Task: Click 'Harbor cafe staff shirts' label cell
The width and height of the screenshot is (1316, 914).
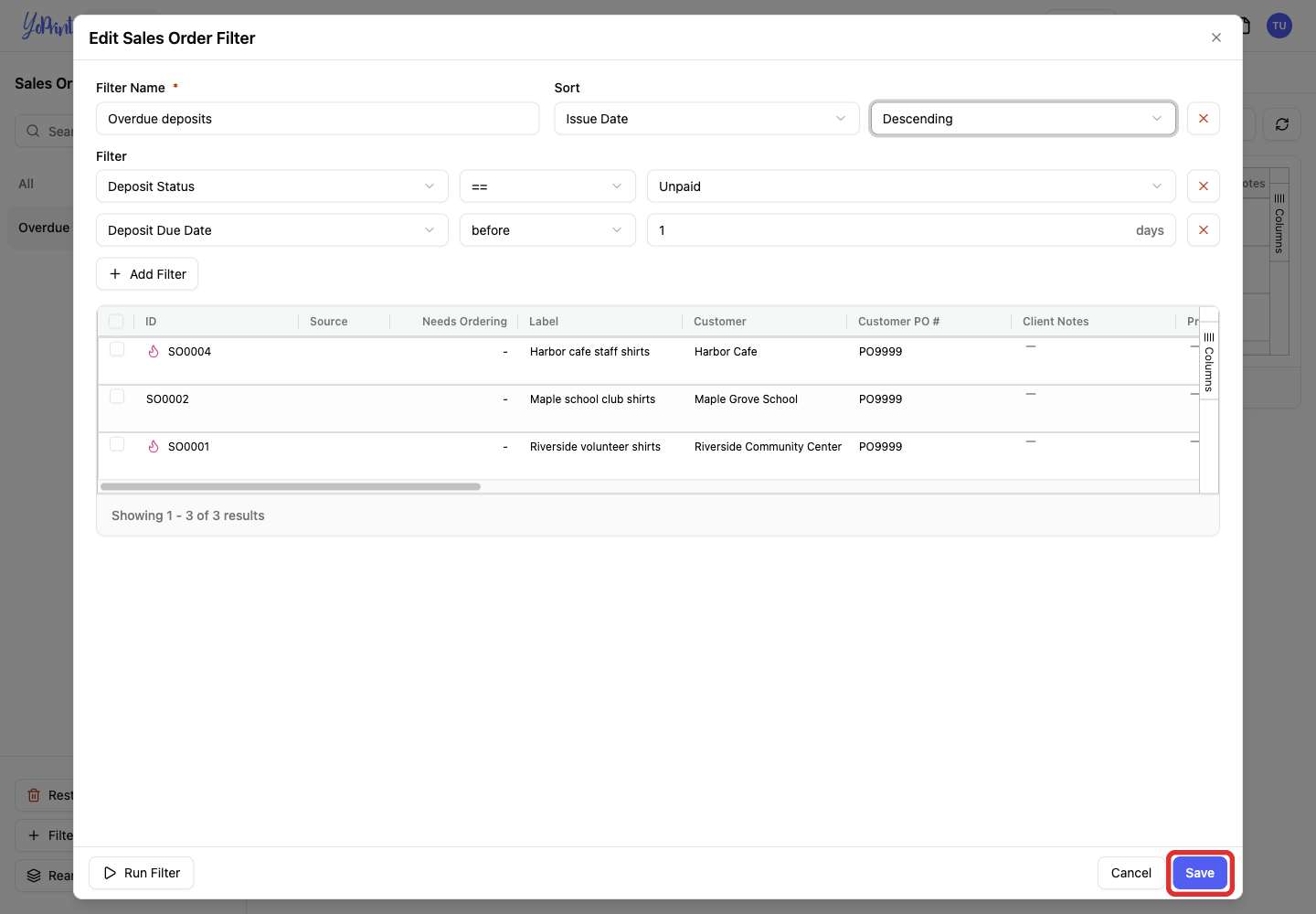Action: click(589, 352)
